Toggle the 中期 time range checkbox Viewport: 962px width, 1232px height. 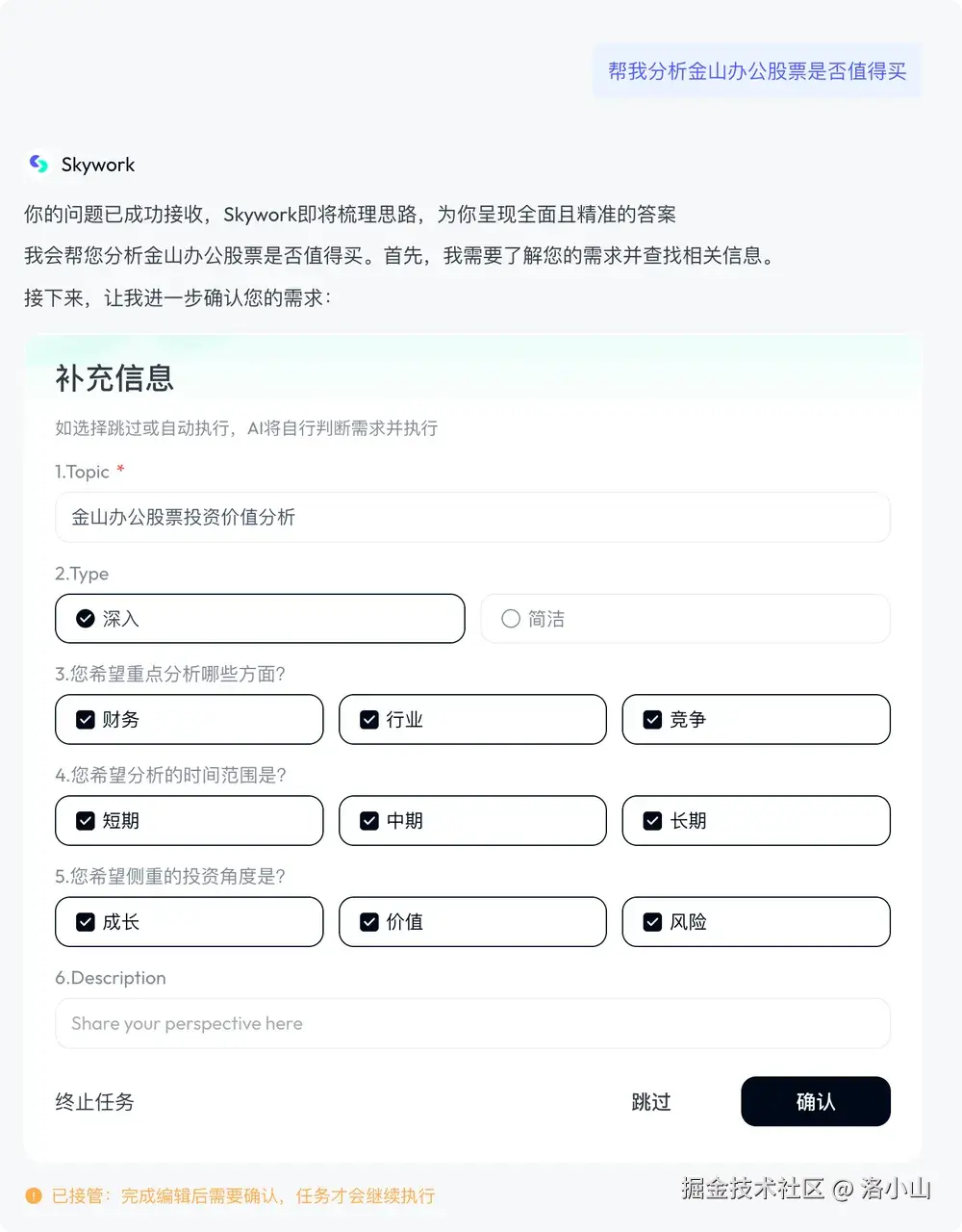(472, 820)
